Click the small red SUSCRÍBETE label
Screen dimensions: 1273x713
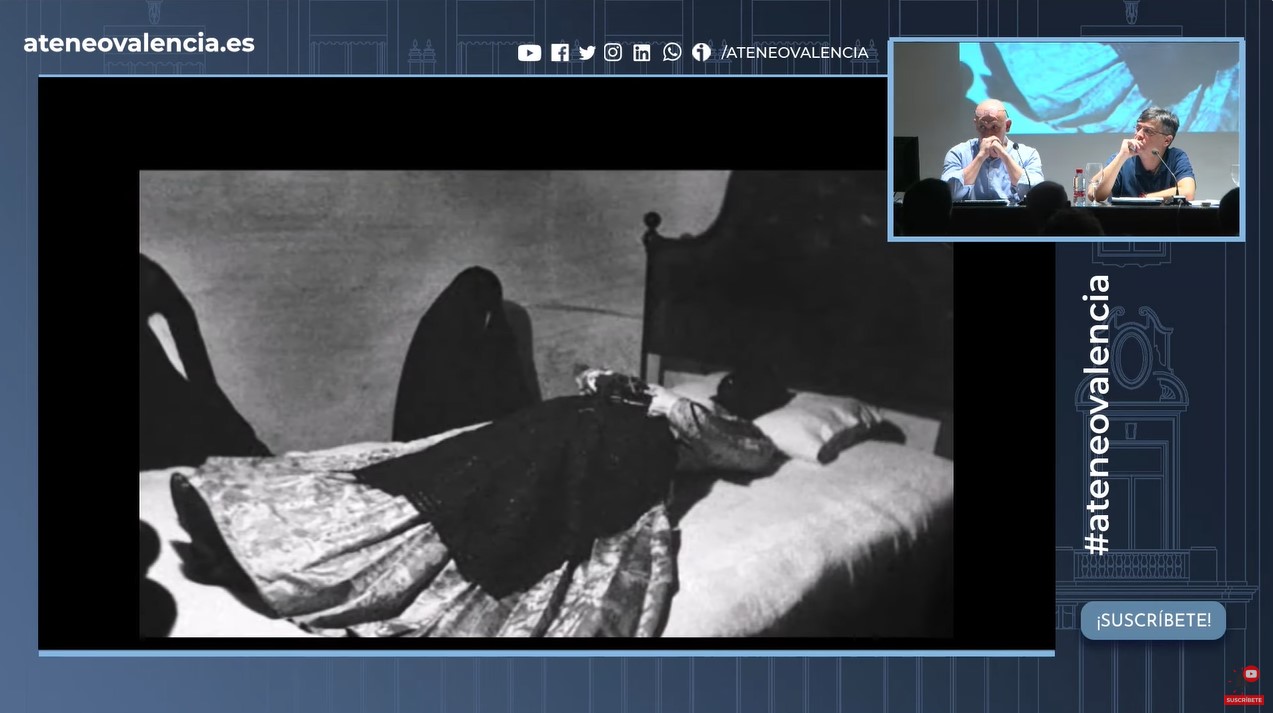click(1244, 700)
